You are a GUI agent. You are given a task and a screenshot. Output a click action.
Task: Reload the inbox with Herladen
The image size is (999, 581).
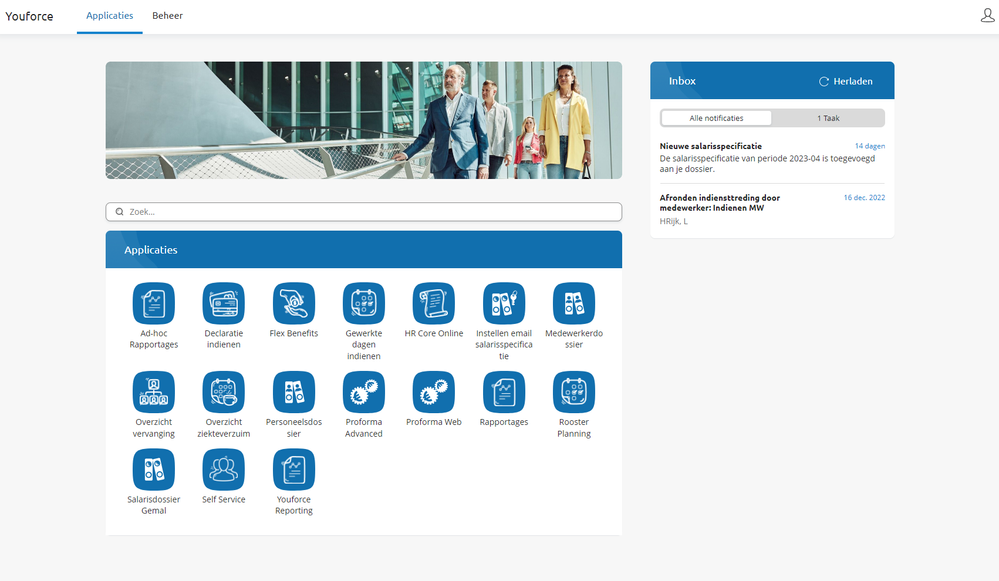[845, 82]
